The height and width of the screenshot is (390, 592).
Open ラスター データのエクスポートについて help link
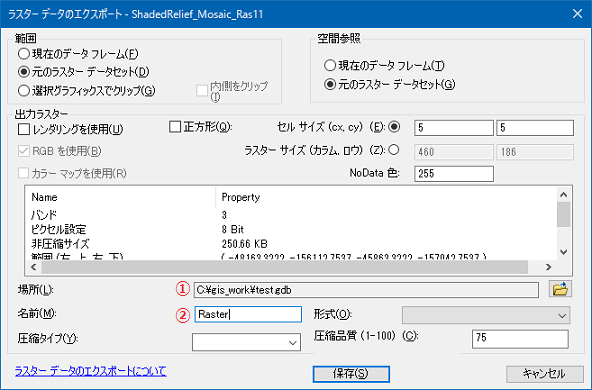coord(91,371)
